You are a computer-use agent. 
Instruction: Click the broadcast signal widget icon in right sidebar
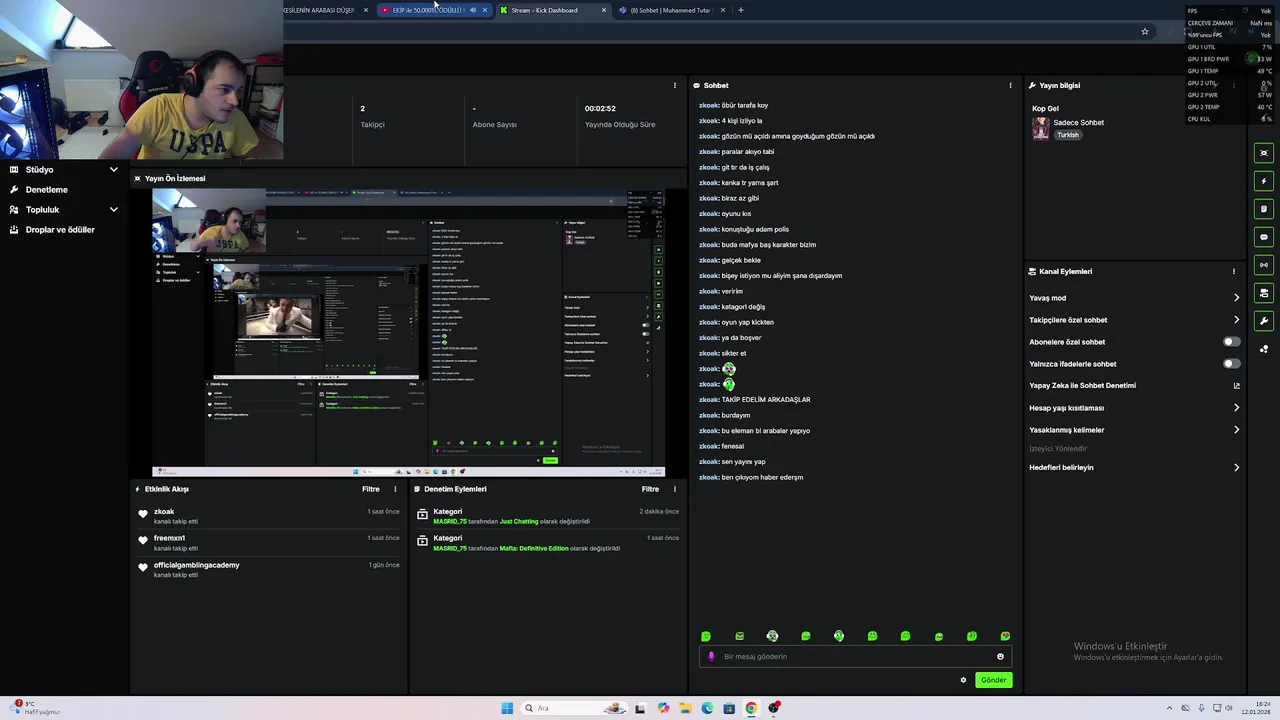tap(1264, 265)
